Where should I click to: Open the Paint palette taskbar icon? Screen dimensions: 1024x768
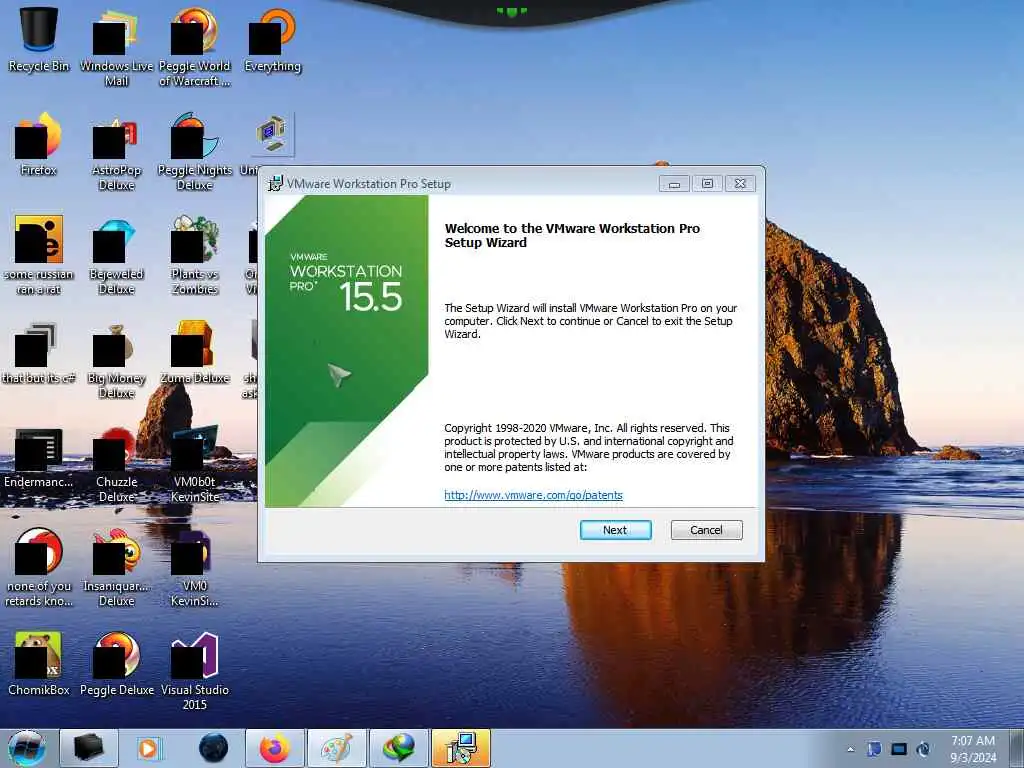tap(337, 748)
